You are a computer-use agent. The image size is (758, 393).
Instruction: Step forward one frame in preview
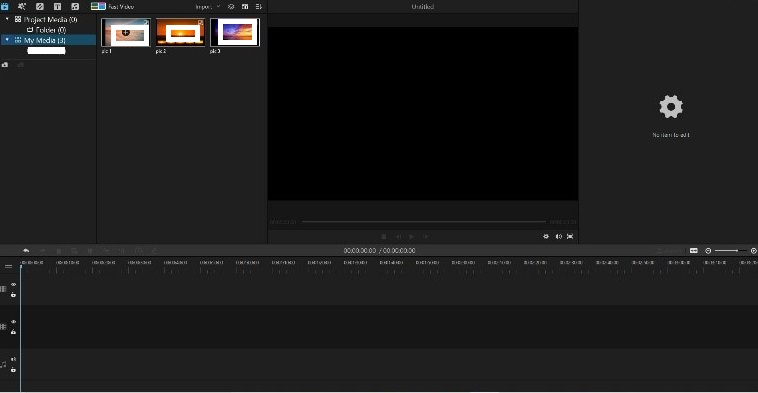click(x=425, y=236)
